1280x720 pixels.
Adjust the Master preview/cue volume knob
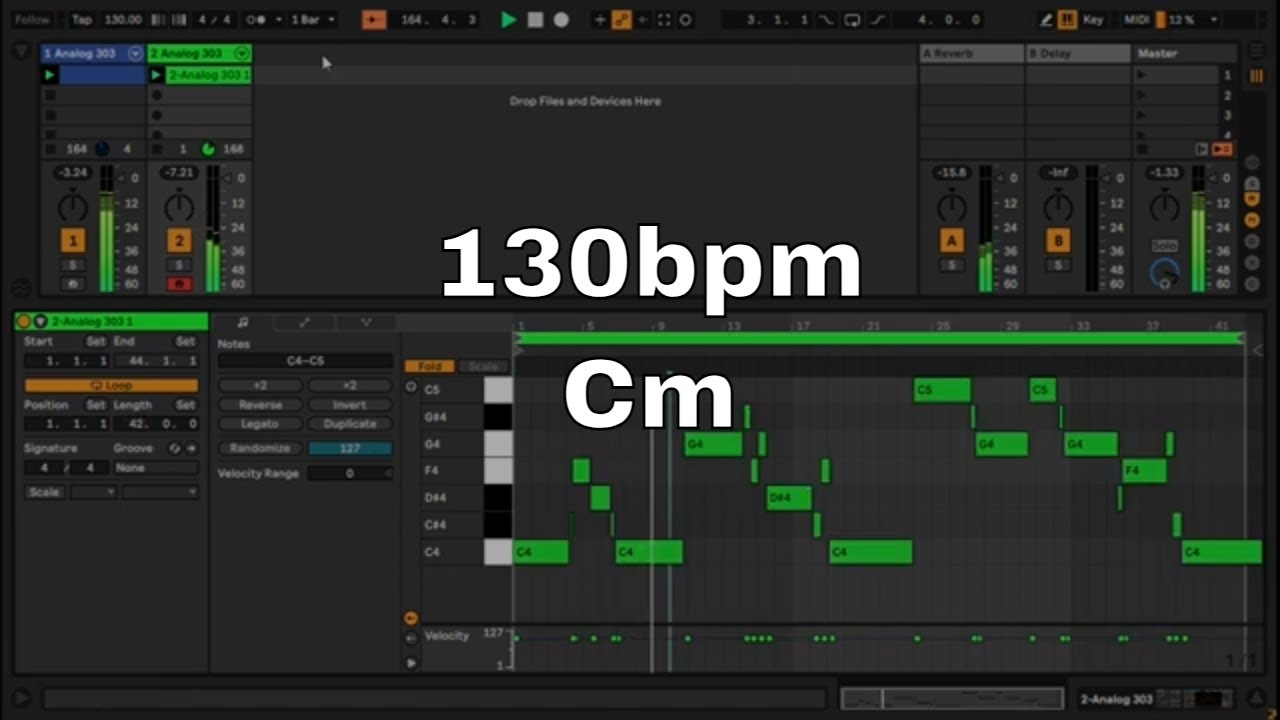coord(1164,272)
